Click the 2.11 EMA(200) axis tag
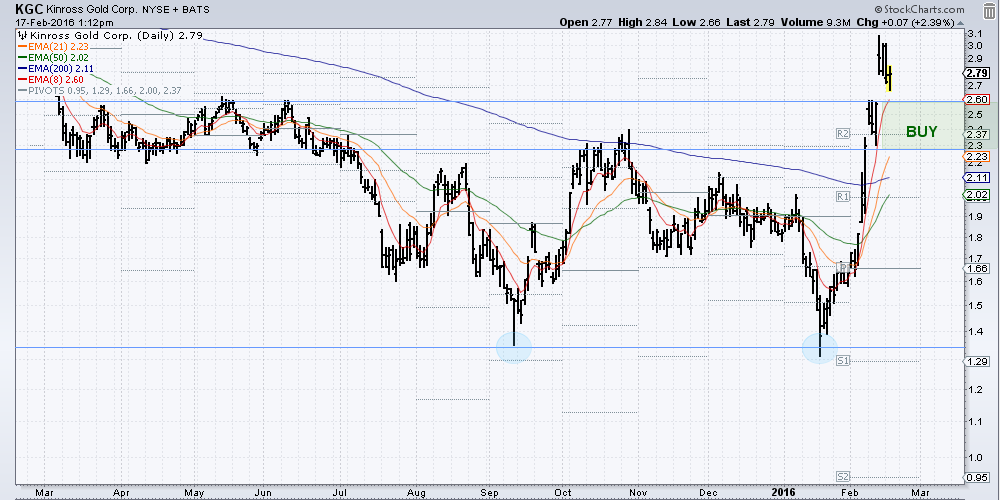This screenshot has height=500, width=1000. tap(977, 177)
